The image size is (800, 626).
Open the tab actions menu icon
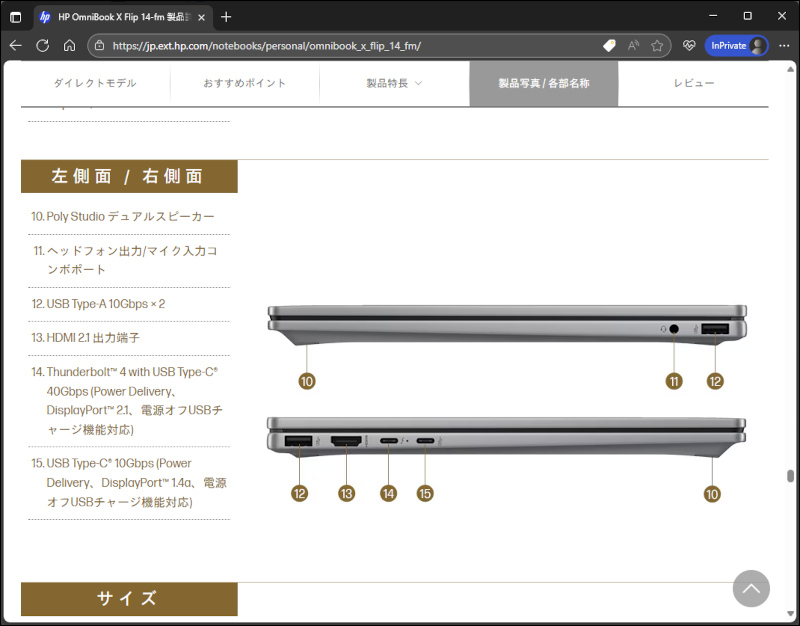pos(16,17)
